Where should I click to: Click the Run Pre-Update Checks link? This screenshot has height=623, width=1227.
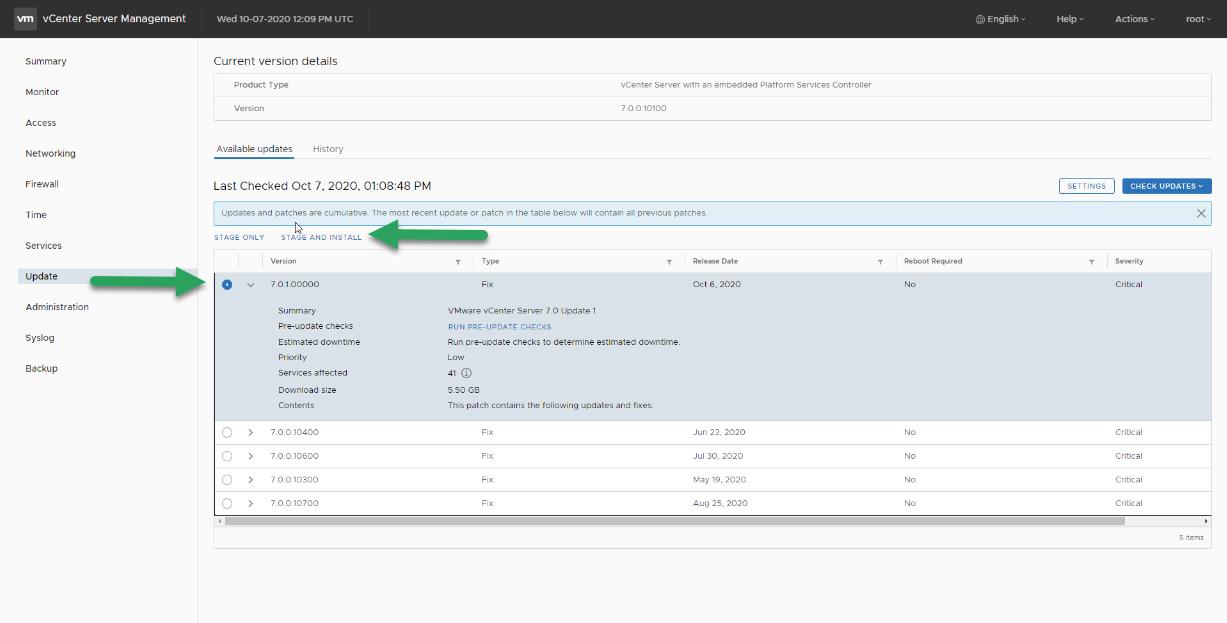[499, 327]
